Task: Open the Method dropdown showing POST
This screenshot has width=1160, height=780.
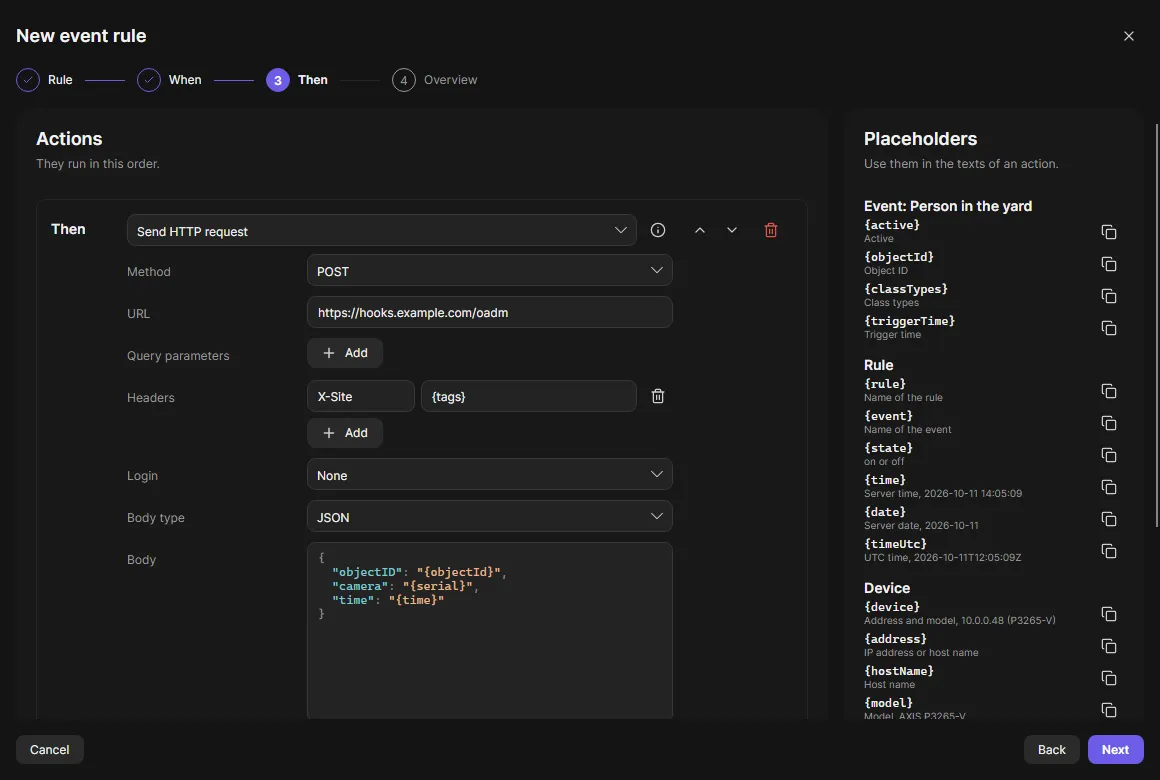Action: (x=490, y=270)
